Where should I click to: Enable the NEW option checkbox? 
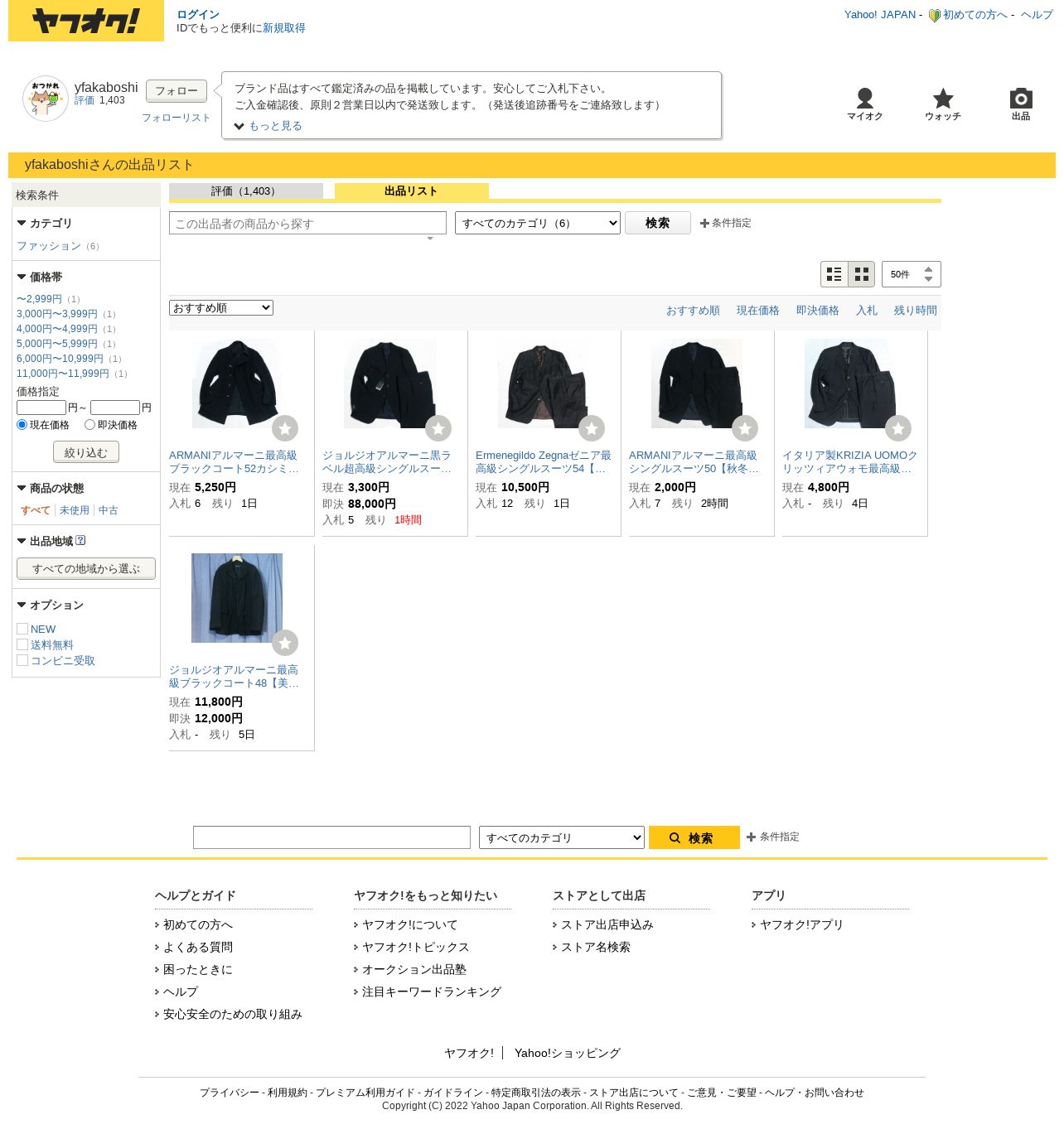(x=22, y=629)
